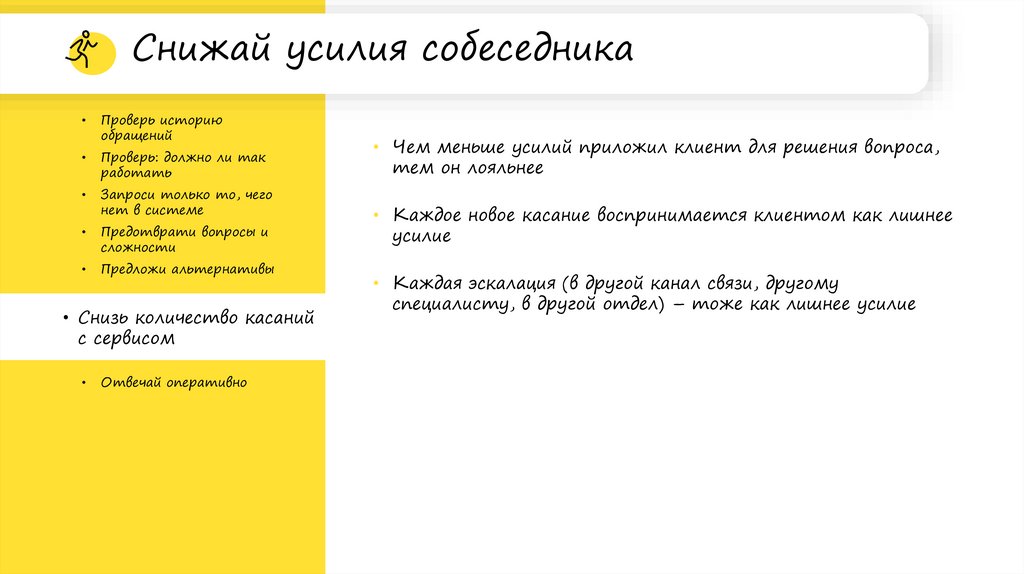1024x574 pixels.
Task: Select the title 'Снижай усилия собеседника'
Action: (383, 50)
